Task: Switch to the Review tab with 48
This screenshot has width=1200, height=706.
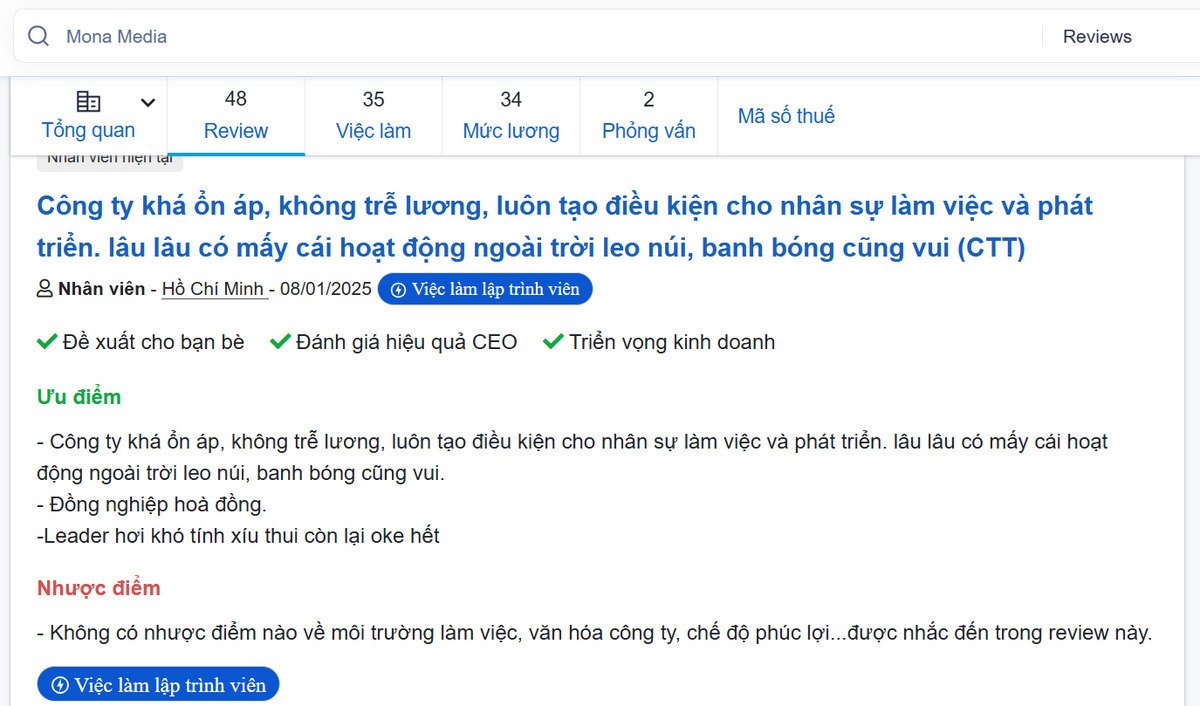Action: point(236,116)
